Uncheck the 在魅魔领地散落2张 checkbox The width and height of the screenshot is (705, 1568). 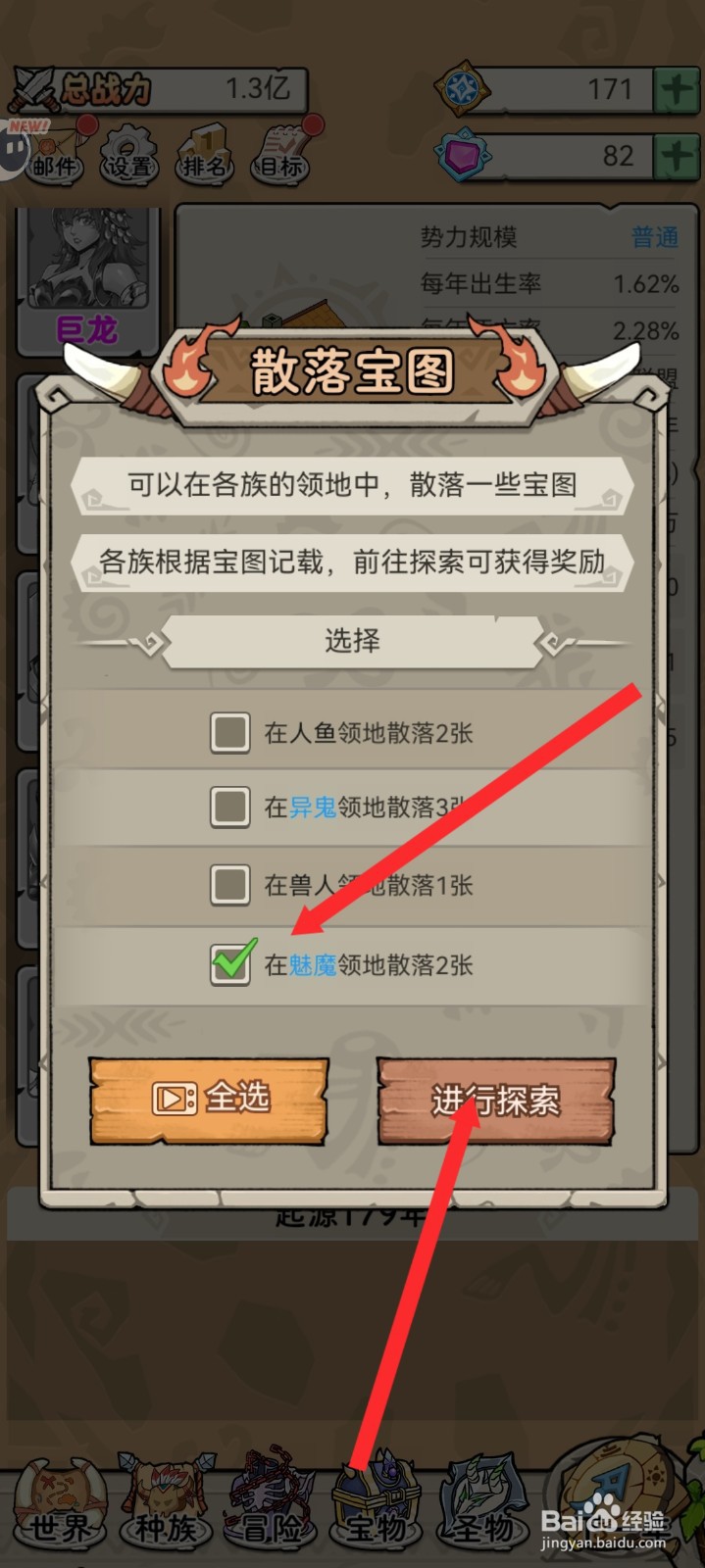(231, 962)
